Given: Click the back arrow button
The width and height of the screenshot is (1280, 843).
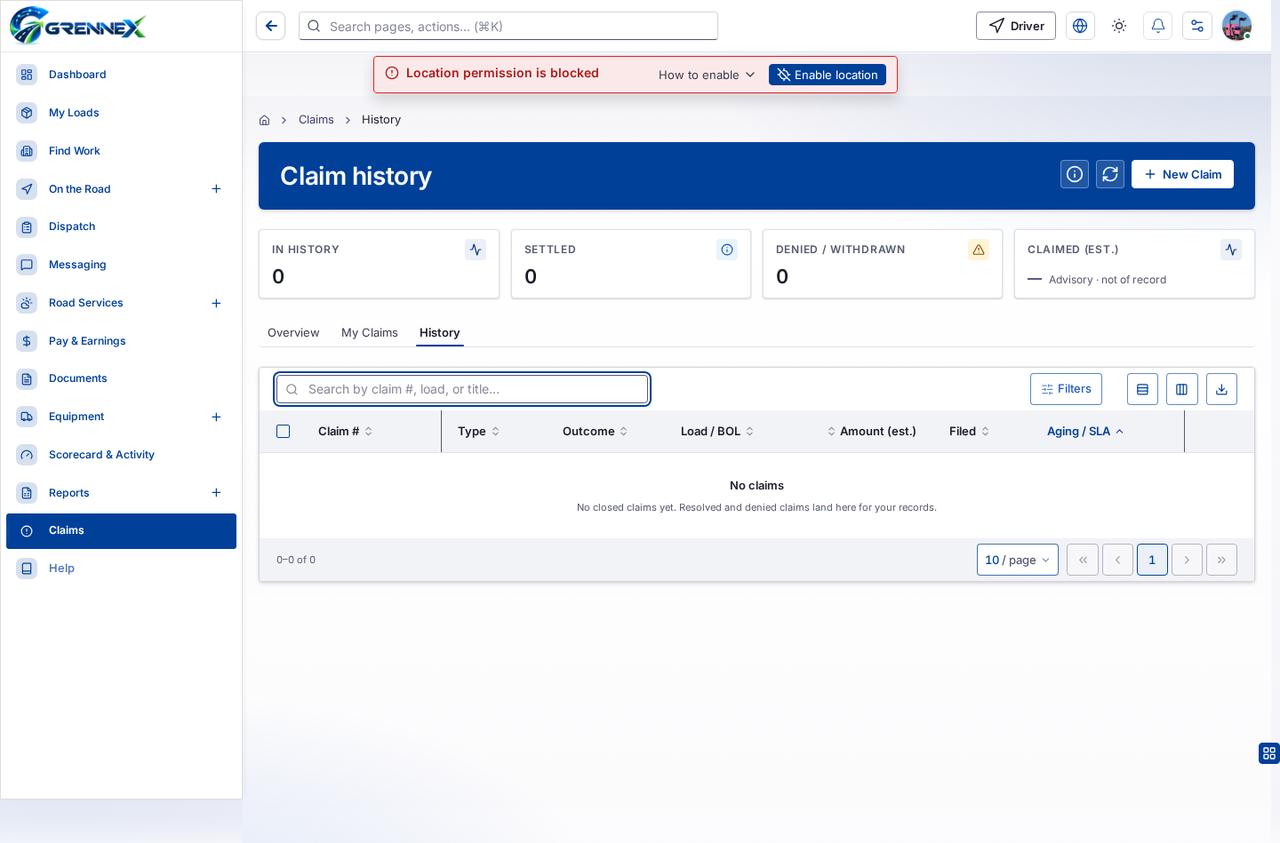Looking at the screenshot, I should pos(271,26).
